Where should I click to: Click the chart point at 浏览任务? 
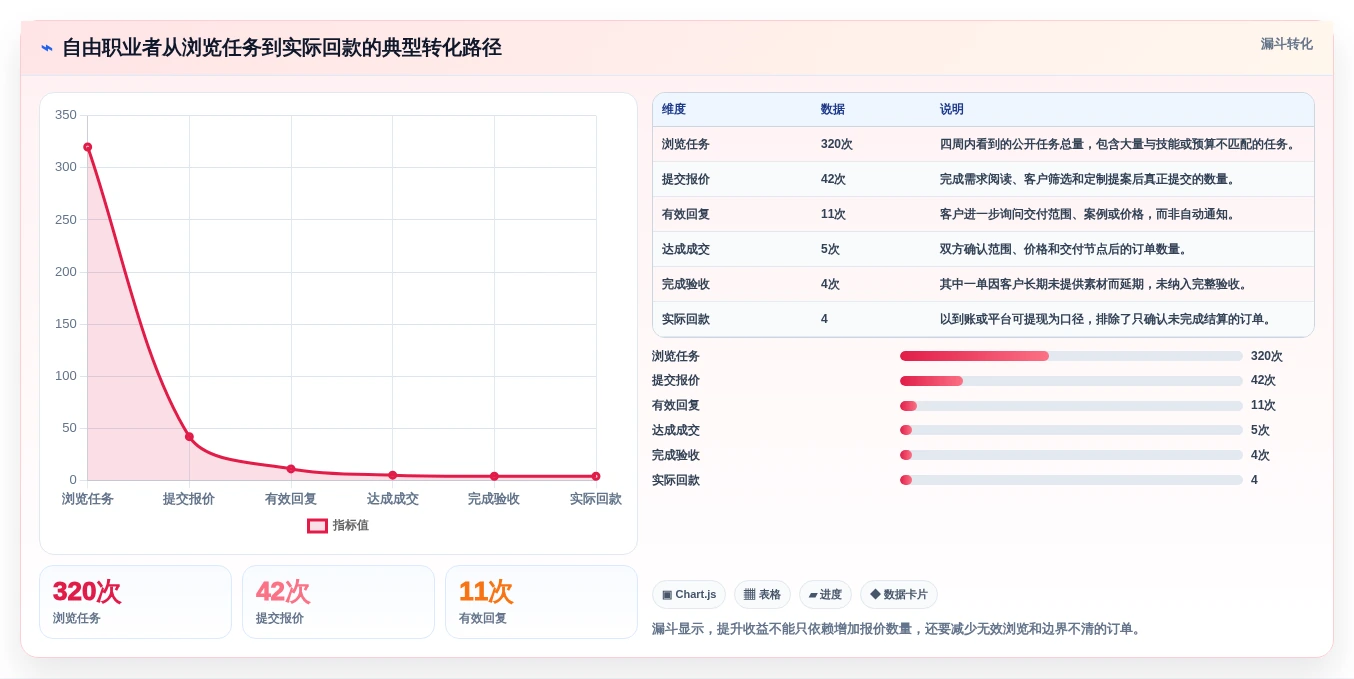click(87, 147)
